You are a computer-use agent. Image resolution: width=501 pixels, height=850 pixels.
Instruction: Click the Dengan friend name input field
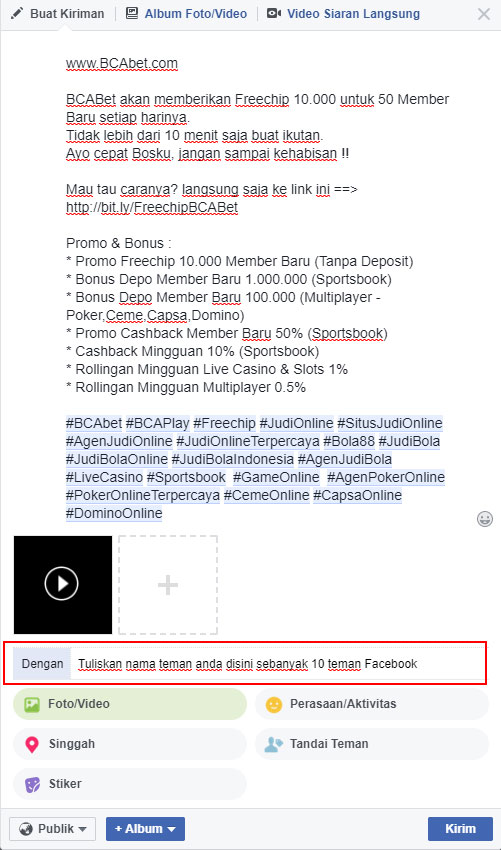click(x=278, y=664)
